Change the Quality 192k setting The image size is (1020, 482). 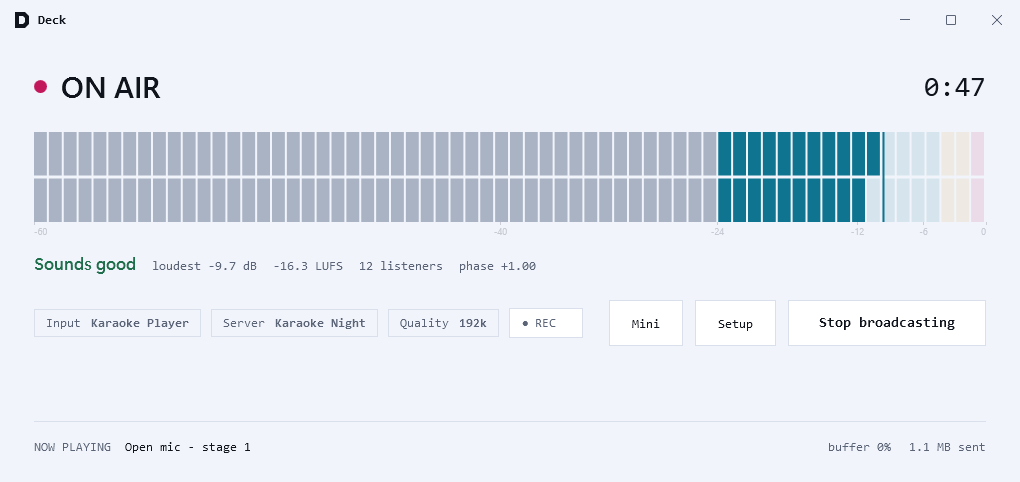443,323
